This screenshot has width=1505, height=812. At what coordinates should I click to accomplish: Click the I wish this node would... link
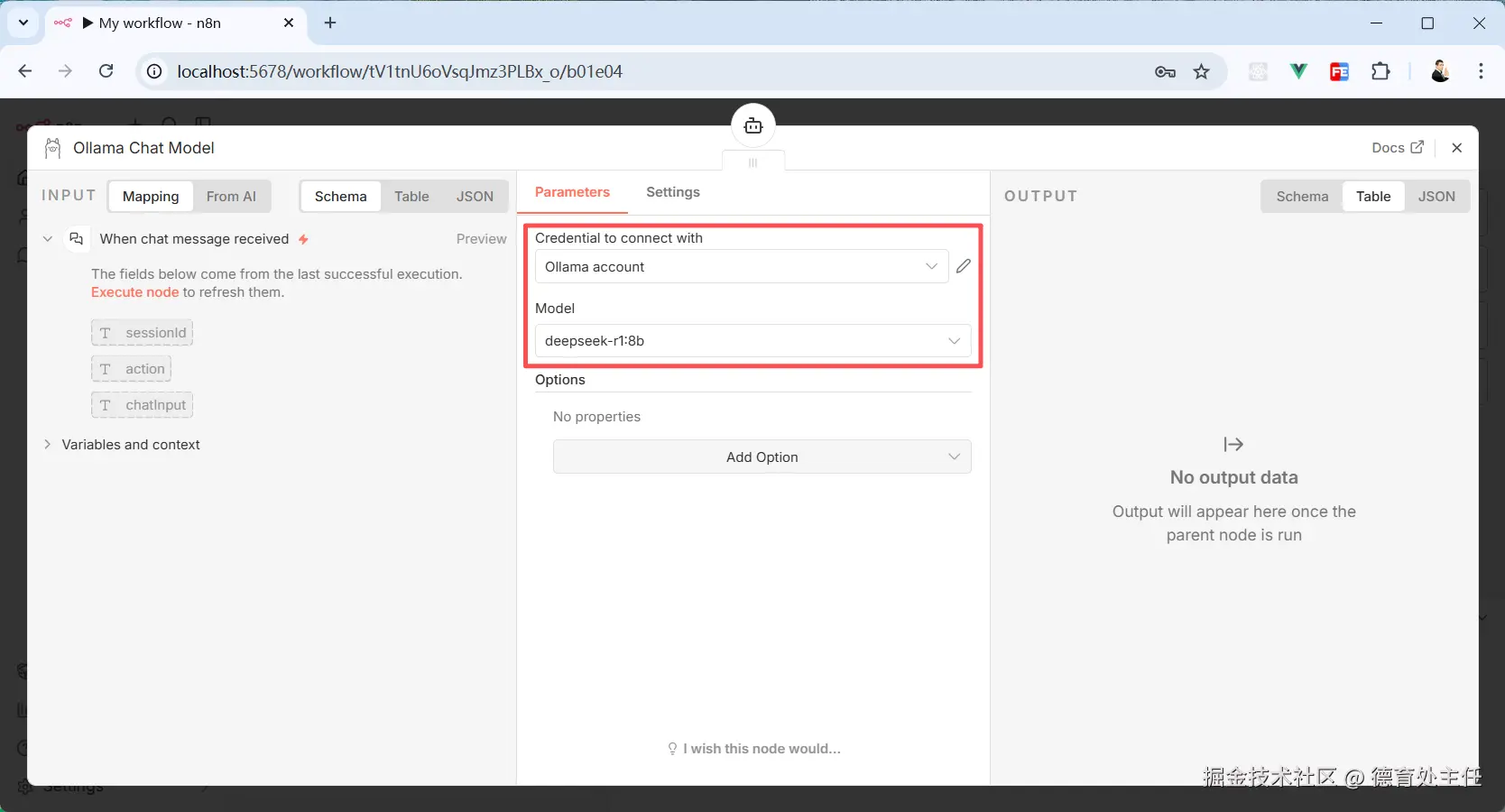coord(754,749)
